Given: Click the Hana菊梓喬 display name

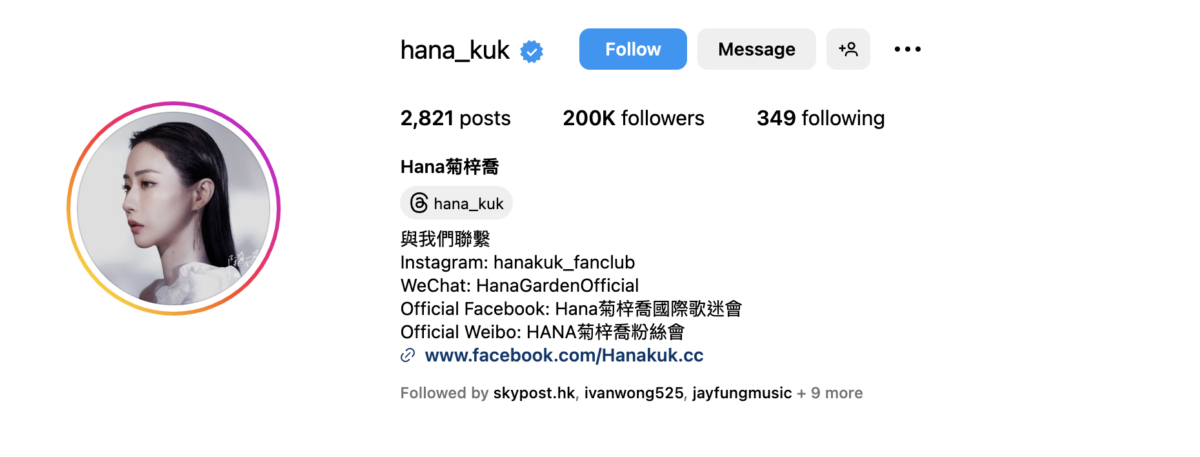Looking at the screenshot, I should click(449, 167).
